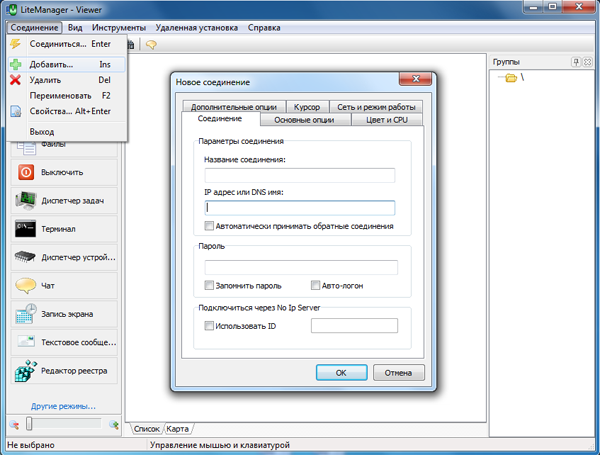Click the Properties document icon in menu
Image resolution: width=600 pixels, height=455 pixels.
(x=16, y=111)
